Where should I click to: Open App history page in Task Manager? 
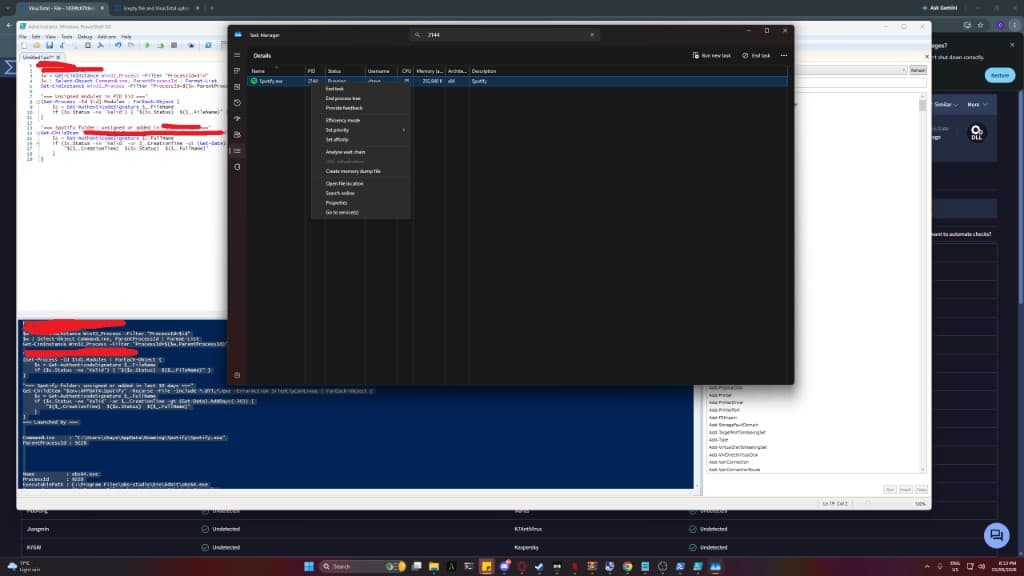pos(237,103)
